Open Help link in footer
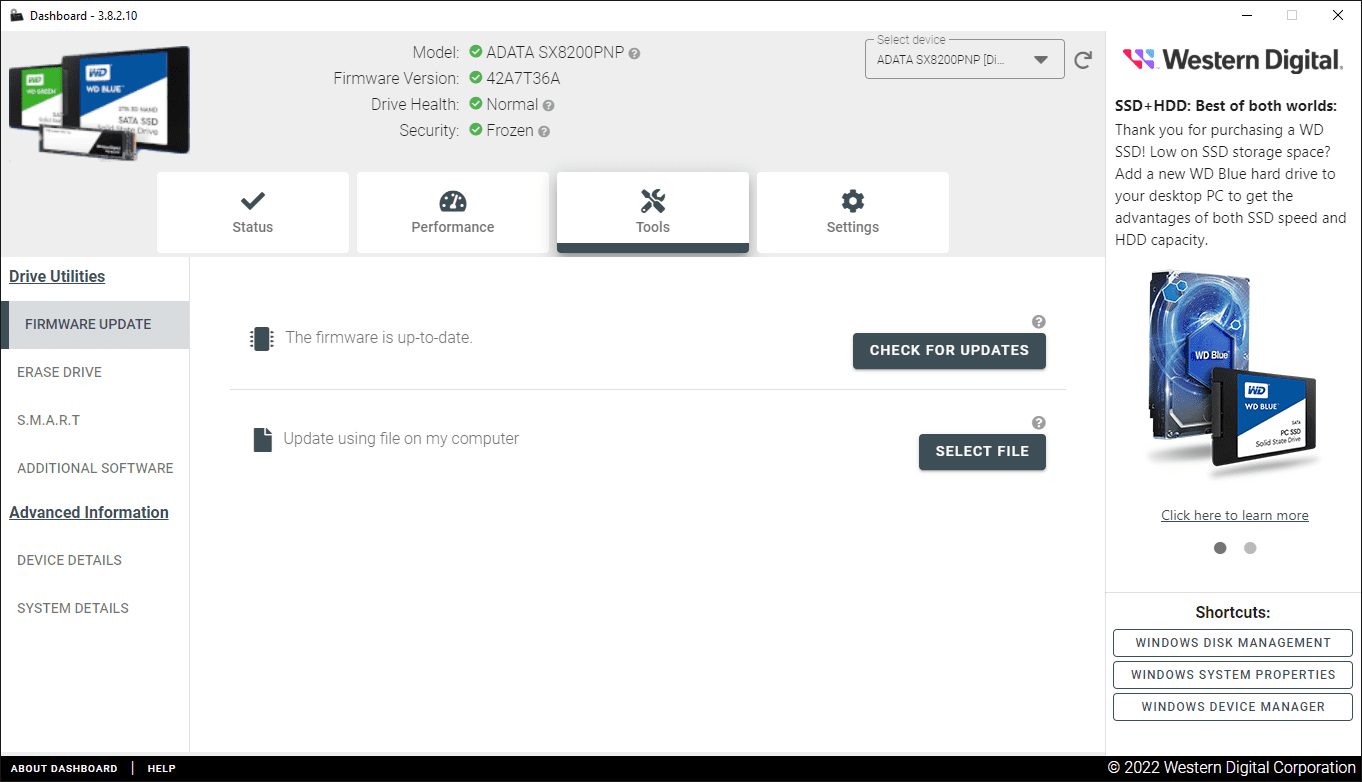1362x782 pixels. 162,769
